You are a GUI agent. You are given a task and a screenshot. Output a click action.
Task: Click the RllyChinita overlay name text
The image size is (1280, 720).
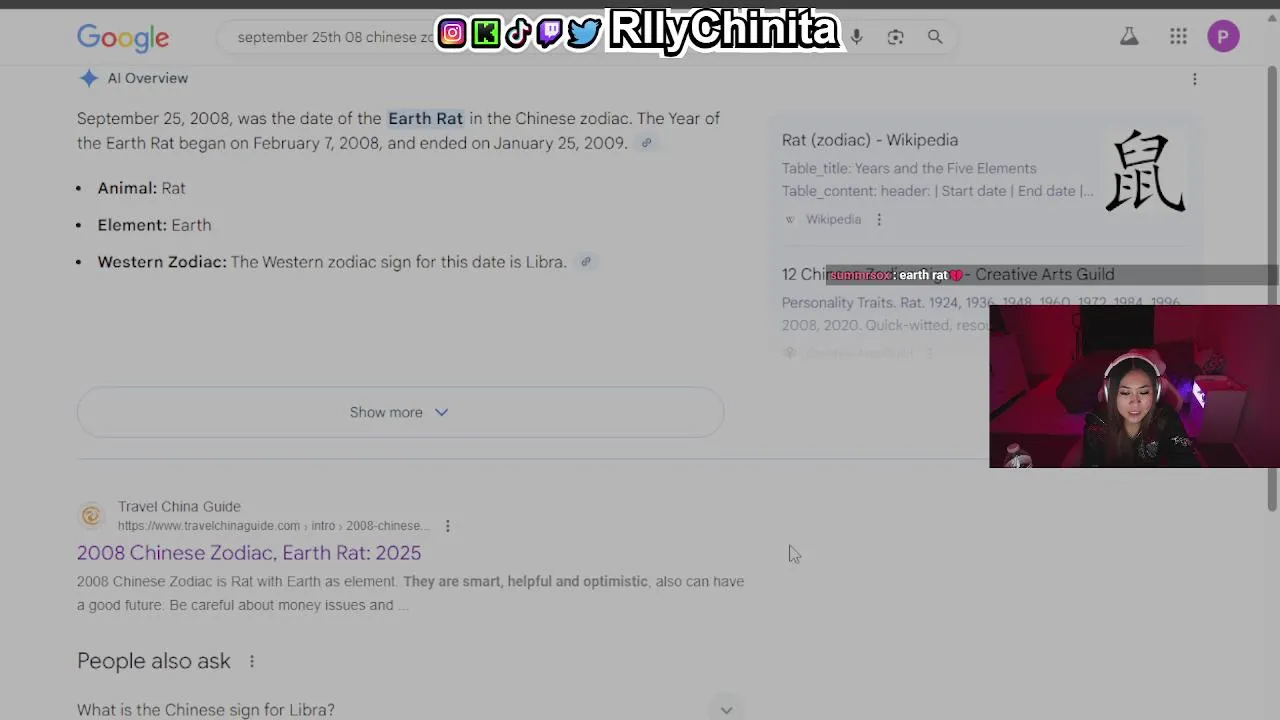722,31
